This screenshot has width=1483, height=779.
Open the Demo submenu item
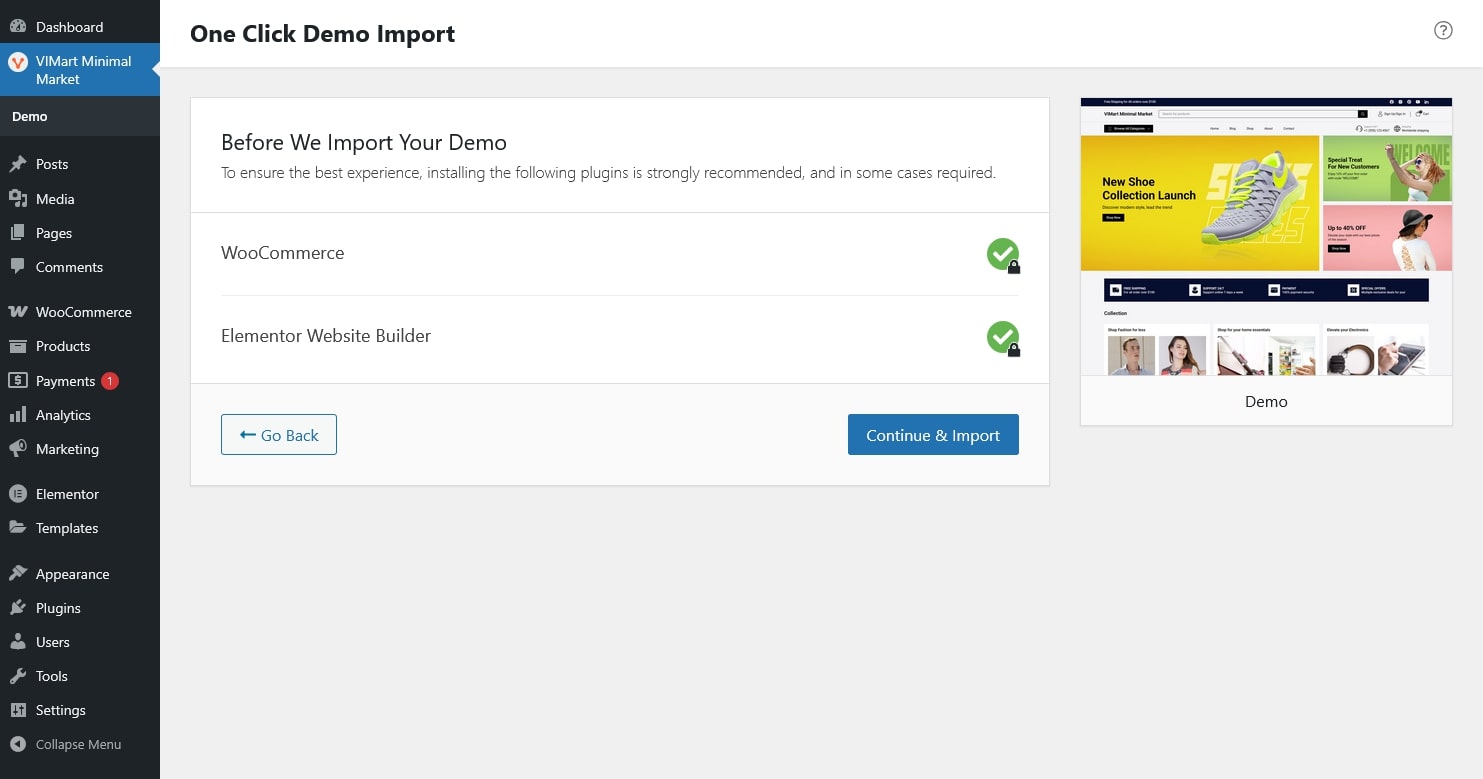(x=30, y=116)
